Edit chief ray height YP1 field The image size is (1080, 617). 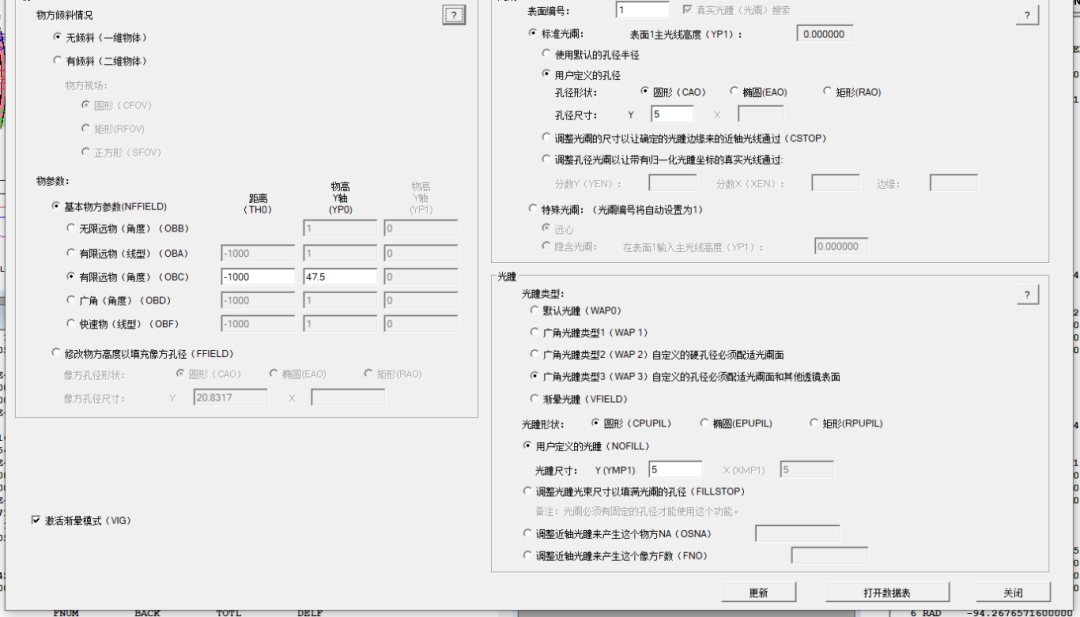[824, 34]
